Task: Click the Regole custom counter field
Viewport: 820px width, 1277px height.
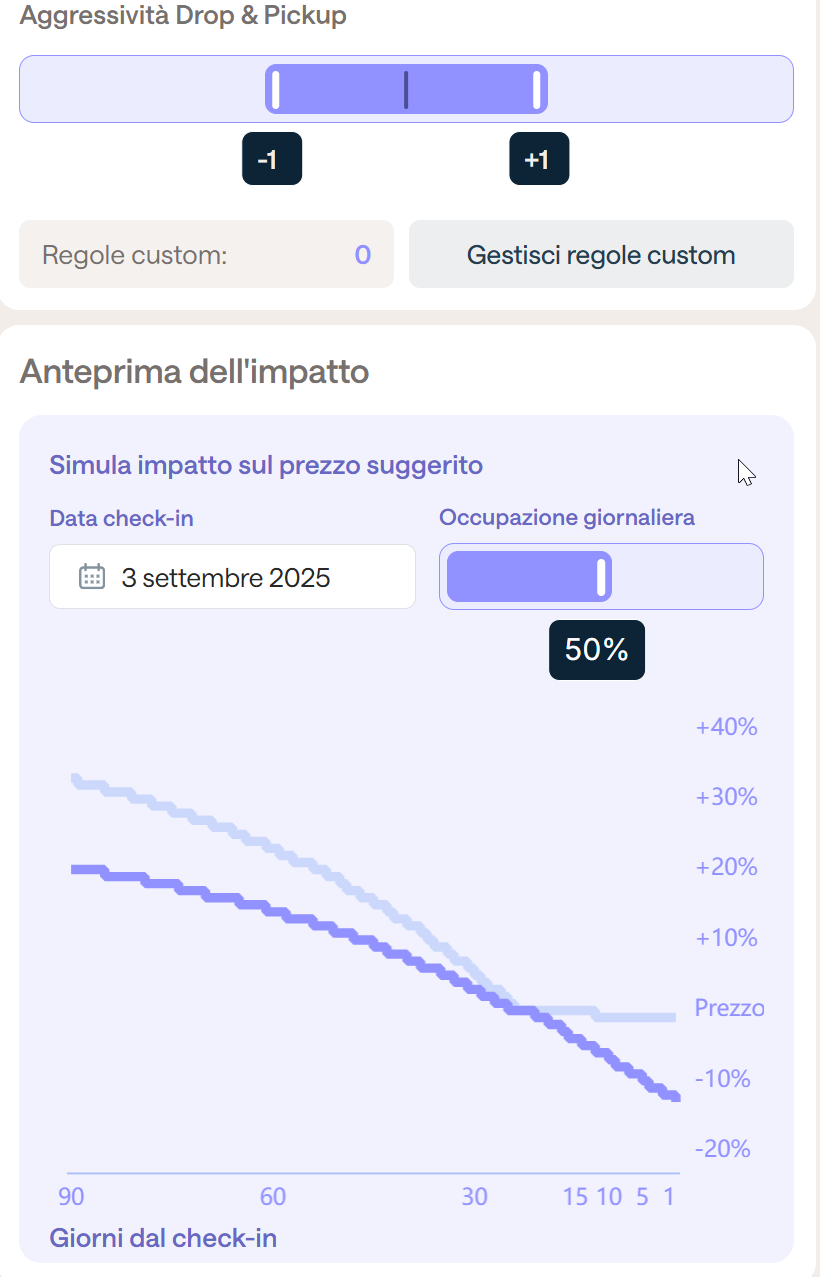Action: pyautogui.click(x=206, y=255)
